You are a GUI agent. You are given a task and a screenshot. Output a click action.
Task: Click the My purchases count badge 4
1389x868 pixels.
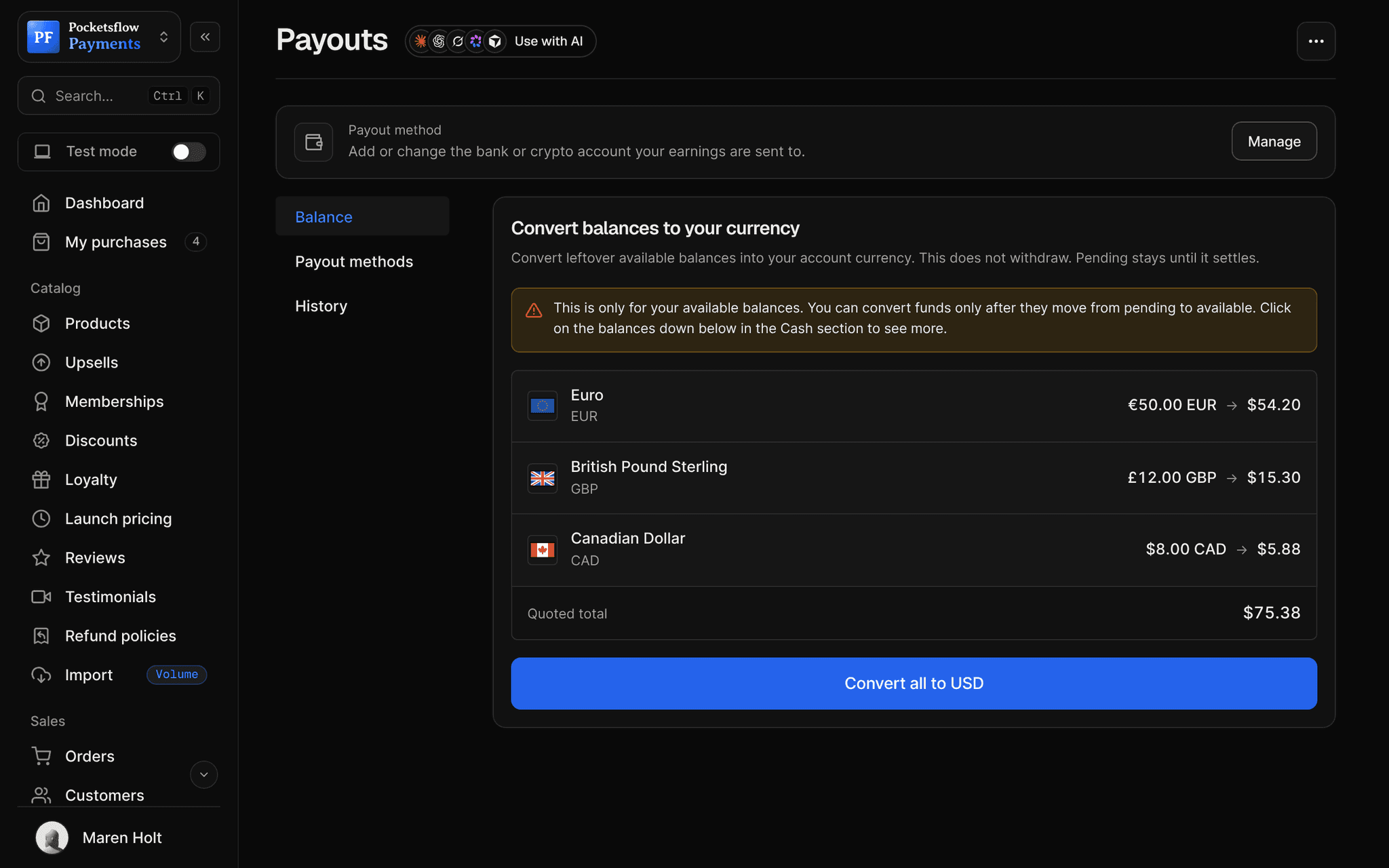(196, 241)
